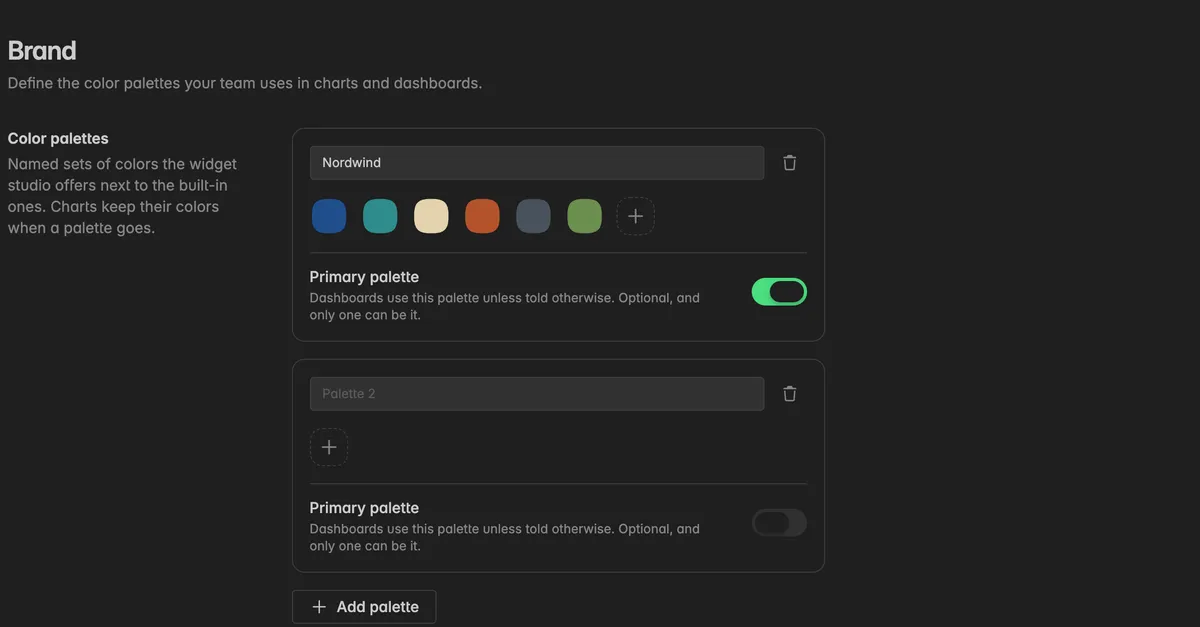
Task: Select the blue swatch in Nordwind
Action: point(329,216)
